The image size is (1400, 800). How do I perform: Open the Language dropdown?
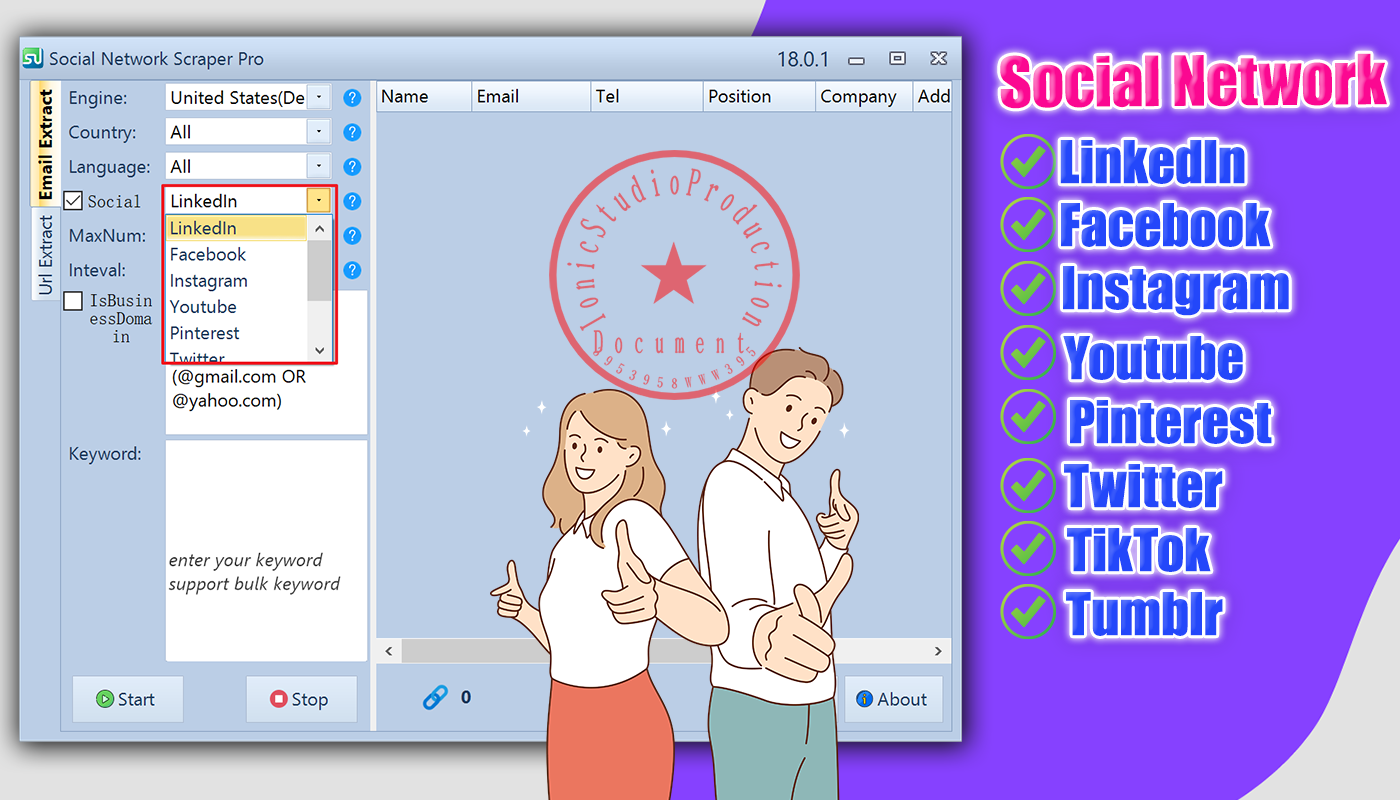coord(319,166)
